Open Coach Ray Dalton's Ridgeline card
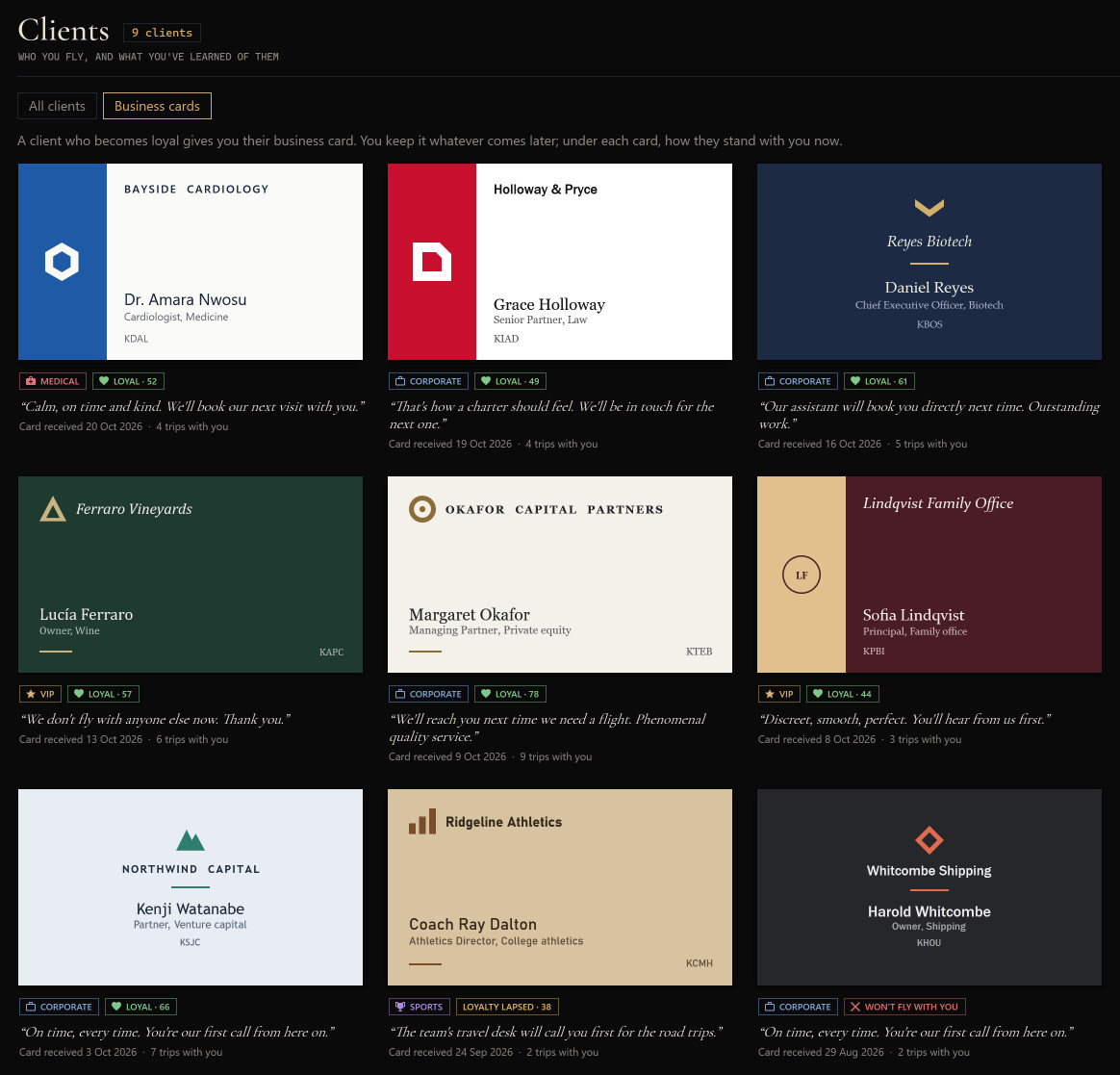 coord(560,887)
